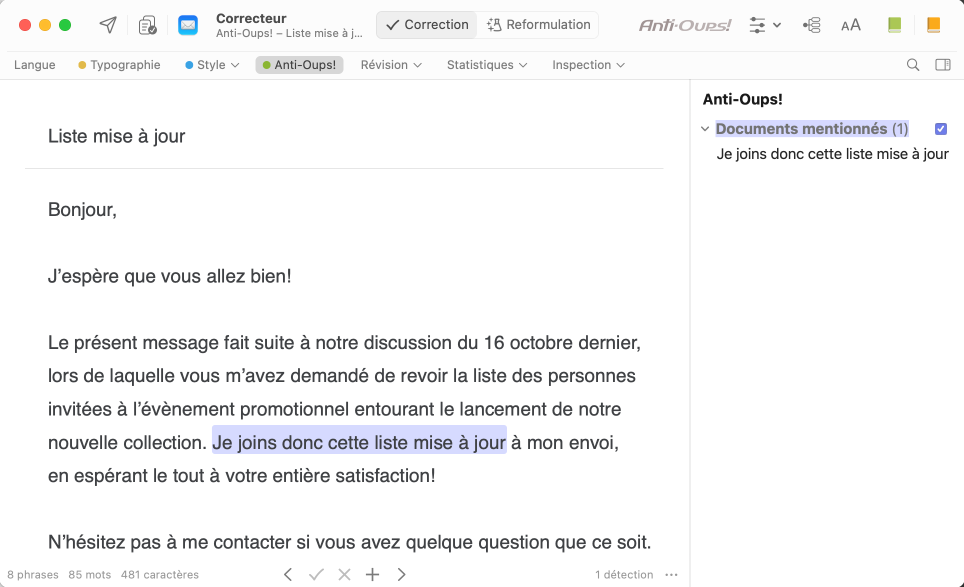
Task: Select the Correction mode button
Action: coord(426,25)
